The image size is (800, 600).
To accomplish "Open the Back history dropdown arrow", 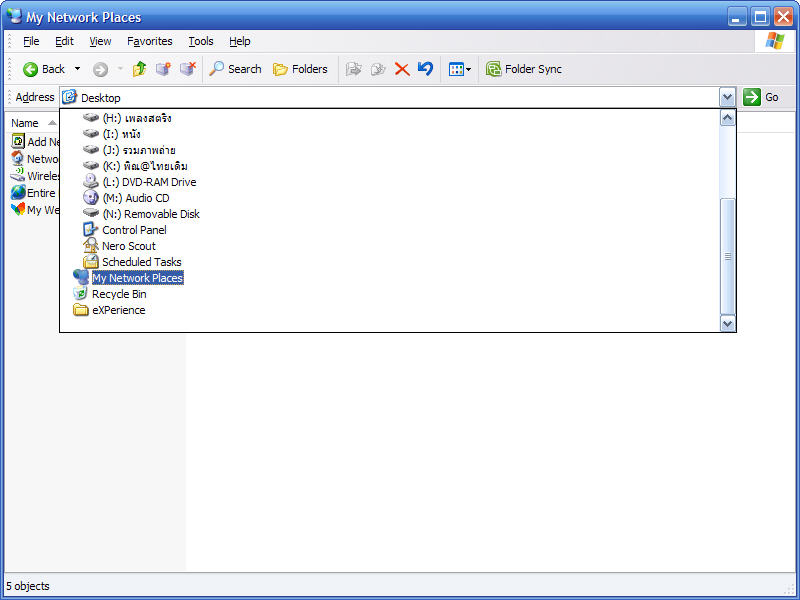I will point(78,69).
